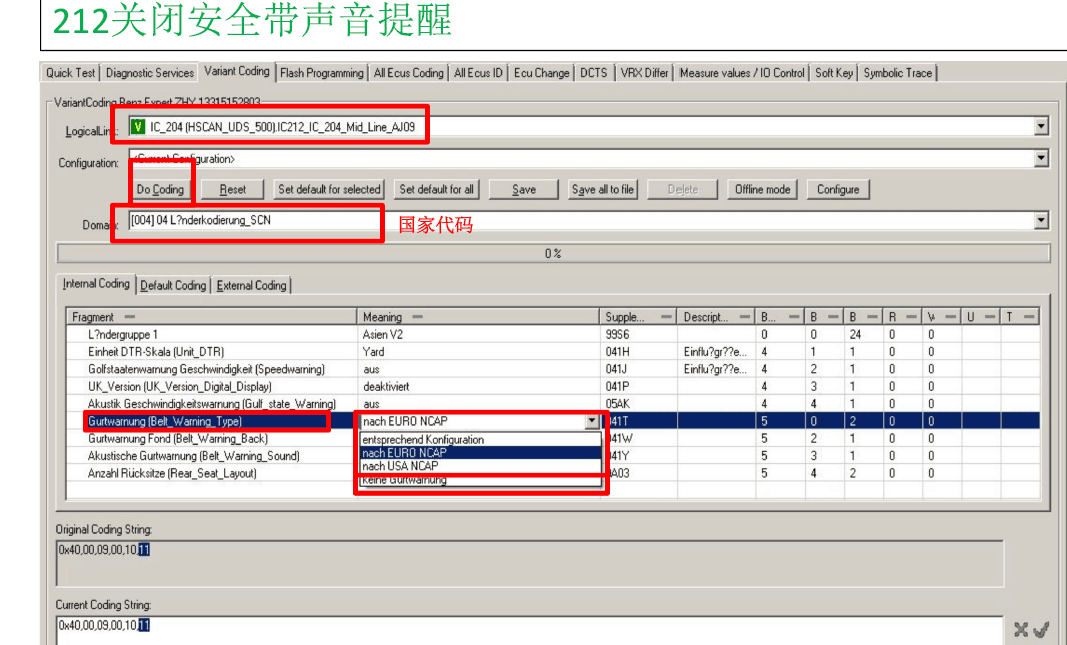Click the Fragment column filter icon

[129, 317]
